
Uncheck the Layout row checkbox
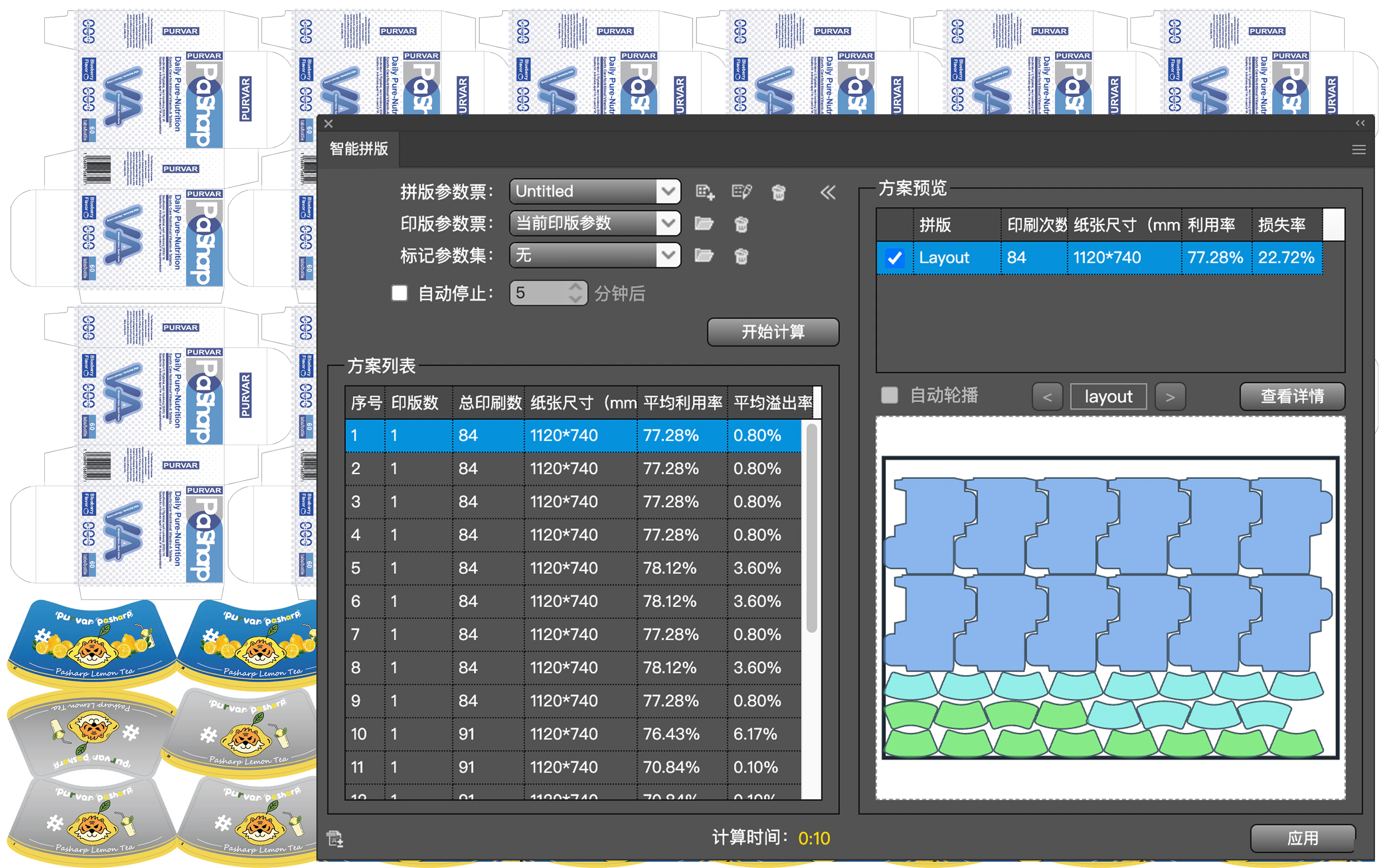[894, 258]
